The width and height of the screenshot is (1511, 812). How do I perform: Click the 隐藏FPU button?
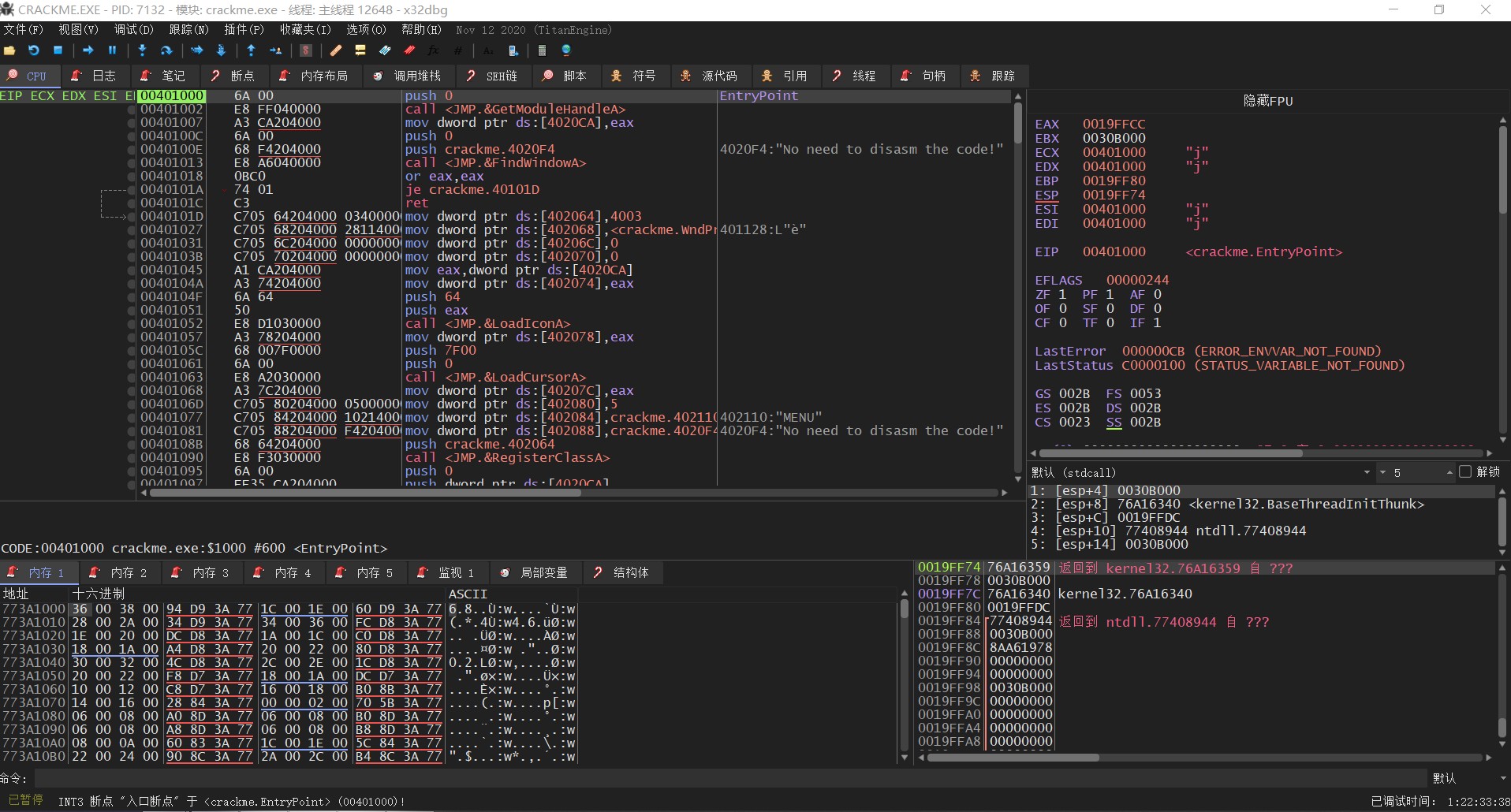1267,101
